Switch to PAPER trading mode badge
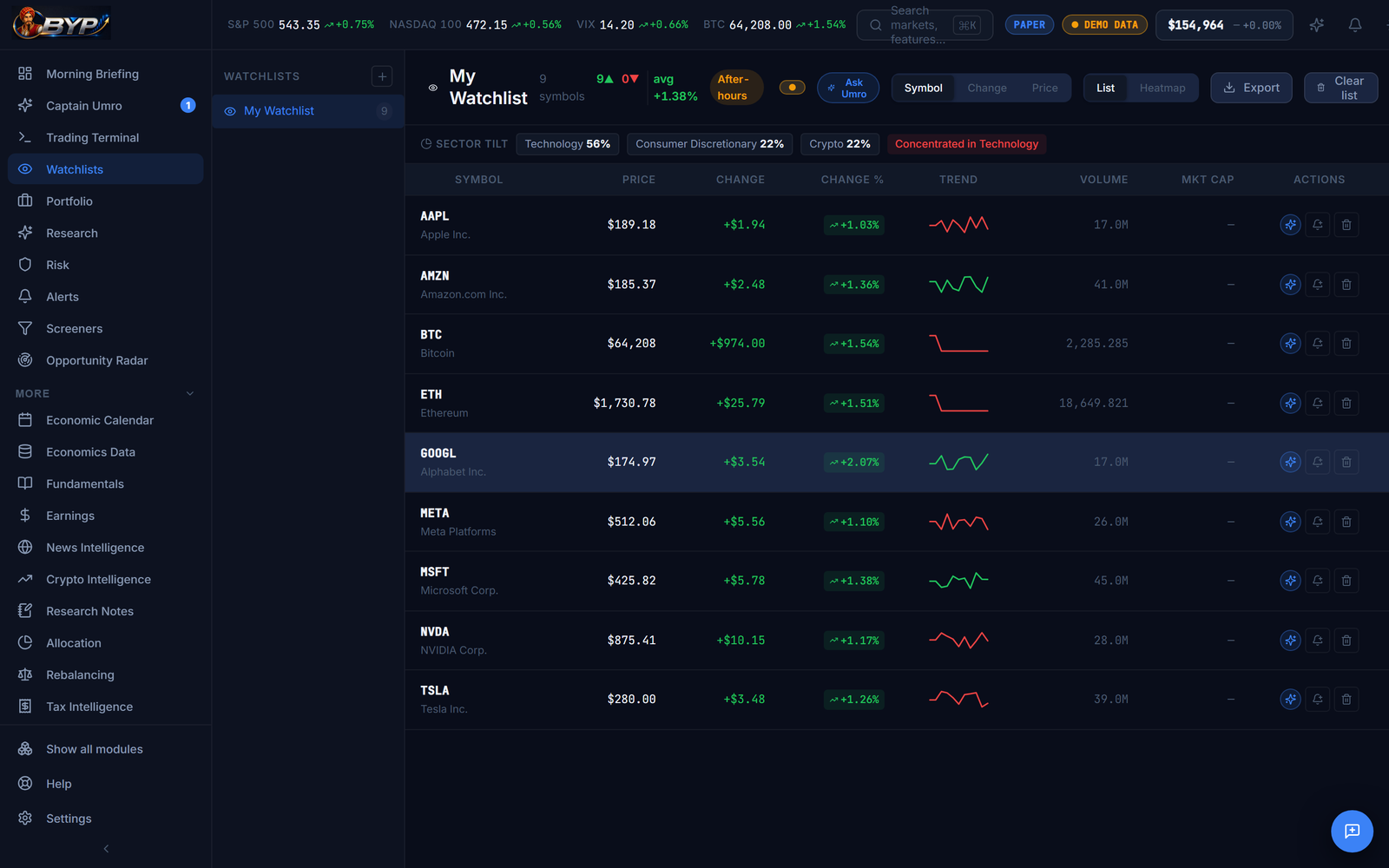The width and height of the screenshot is (1389, 868). pyautogui.click(x=1029, y=25)
